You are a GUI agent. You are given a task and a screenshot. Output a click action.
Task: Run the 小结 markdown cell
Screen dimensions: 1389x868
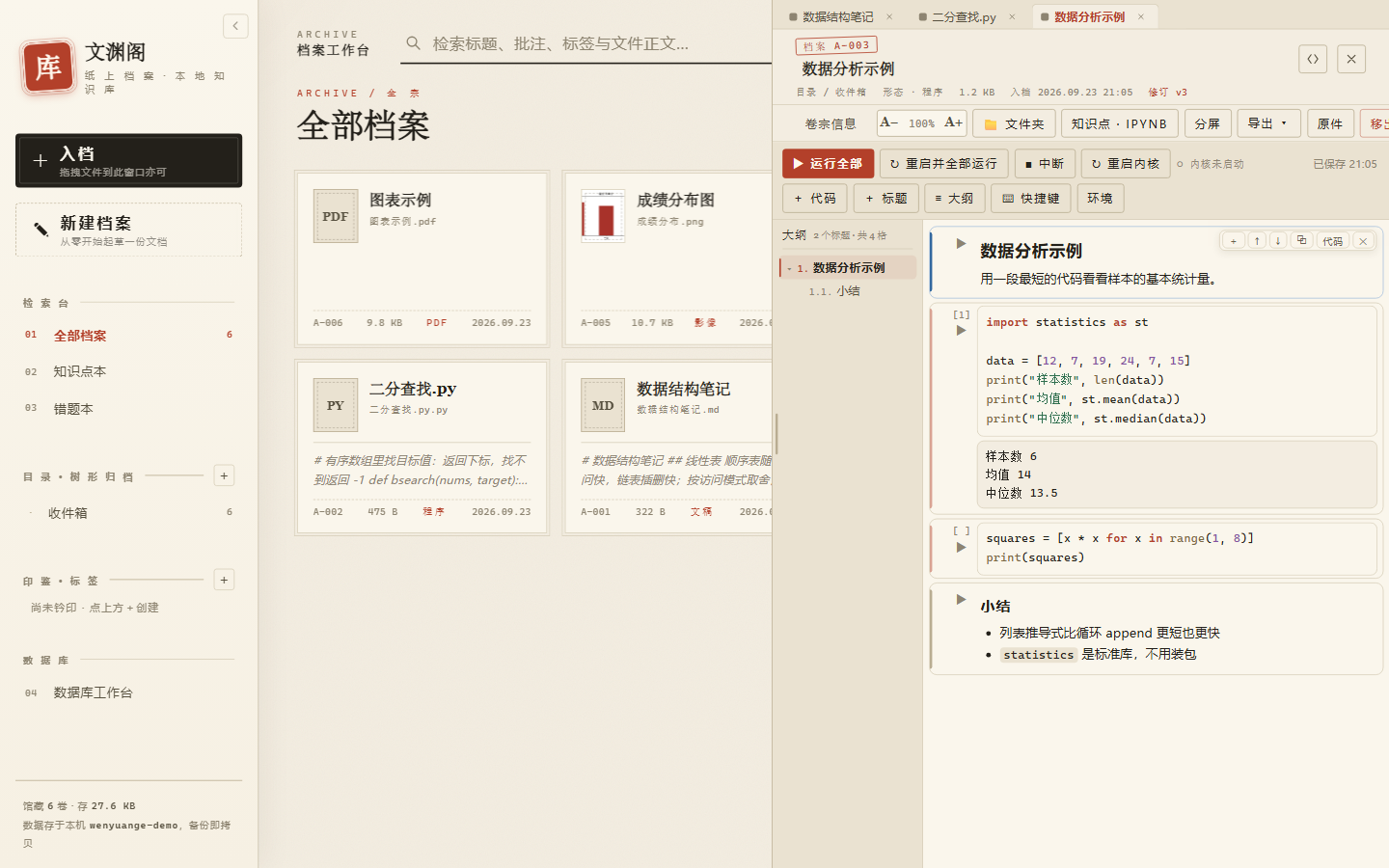961,599
